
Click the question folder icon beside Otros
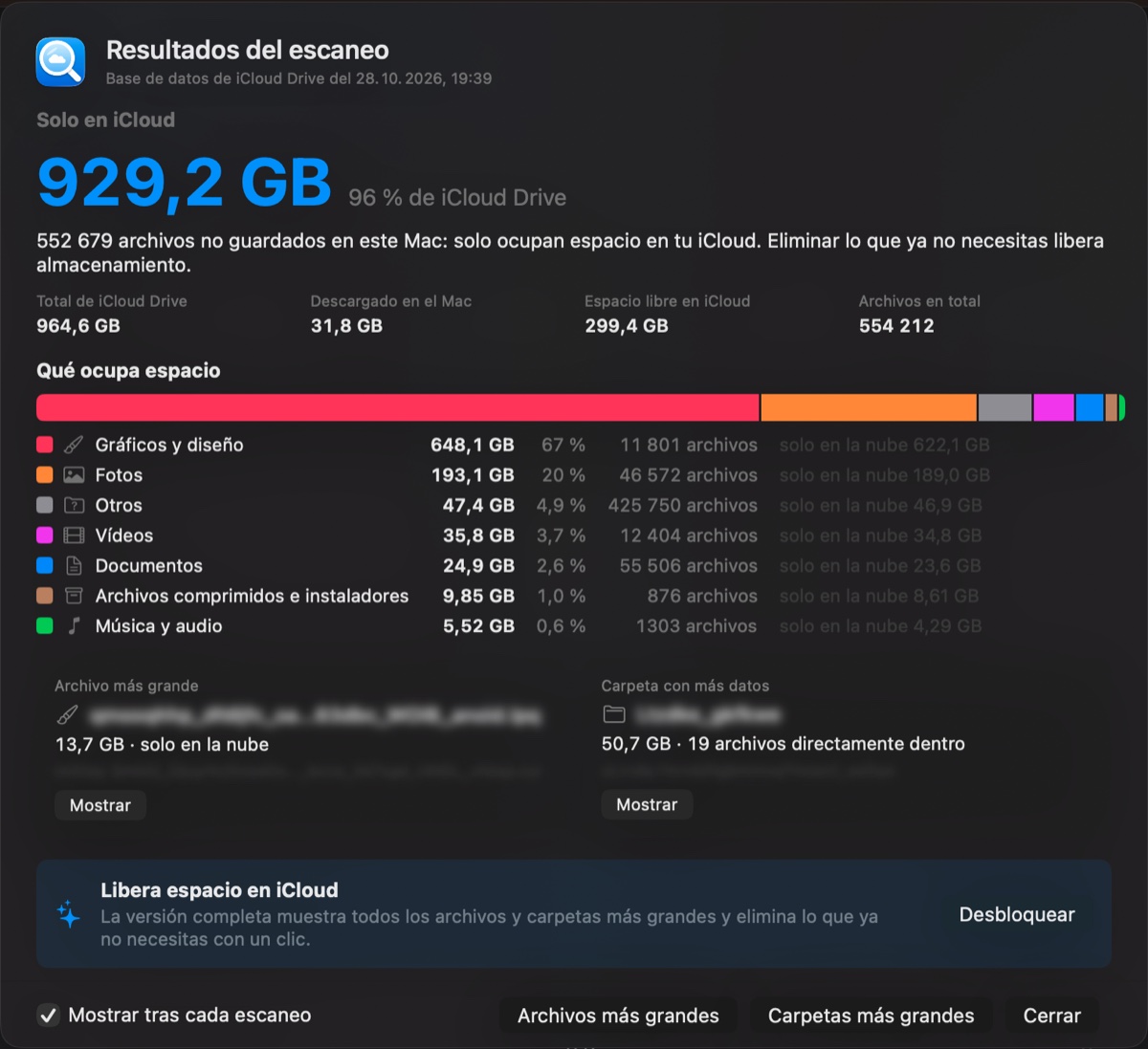point(74,505)
